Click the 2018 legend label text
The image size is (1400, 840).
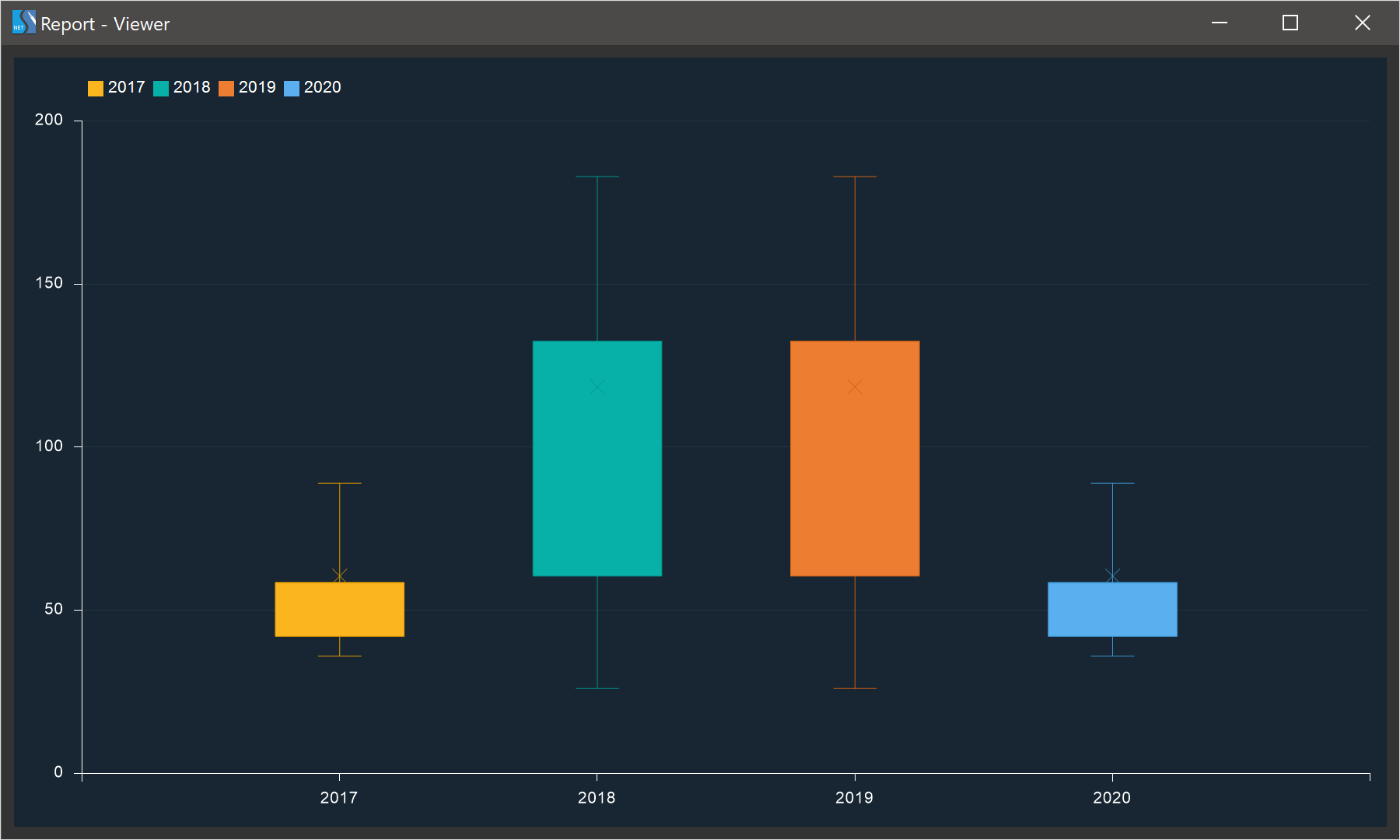point(192,87)
